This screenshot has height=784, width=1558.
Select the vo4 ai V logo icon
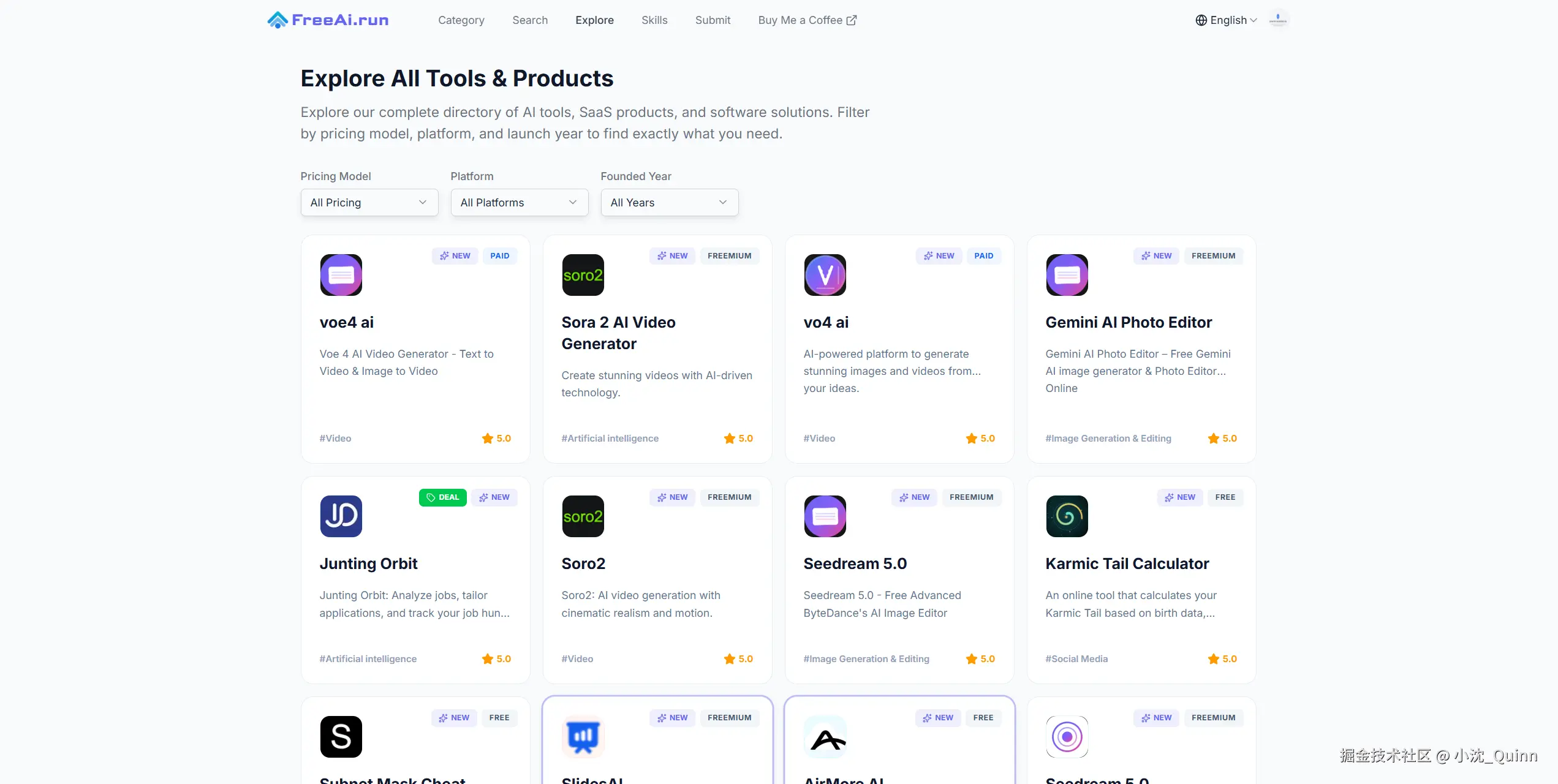point(825,275)
